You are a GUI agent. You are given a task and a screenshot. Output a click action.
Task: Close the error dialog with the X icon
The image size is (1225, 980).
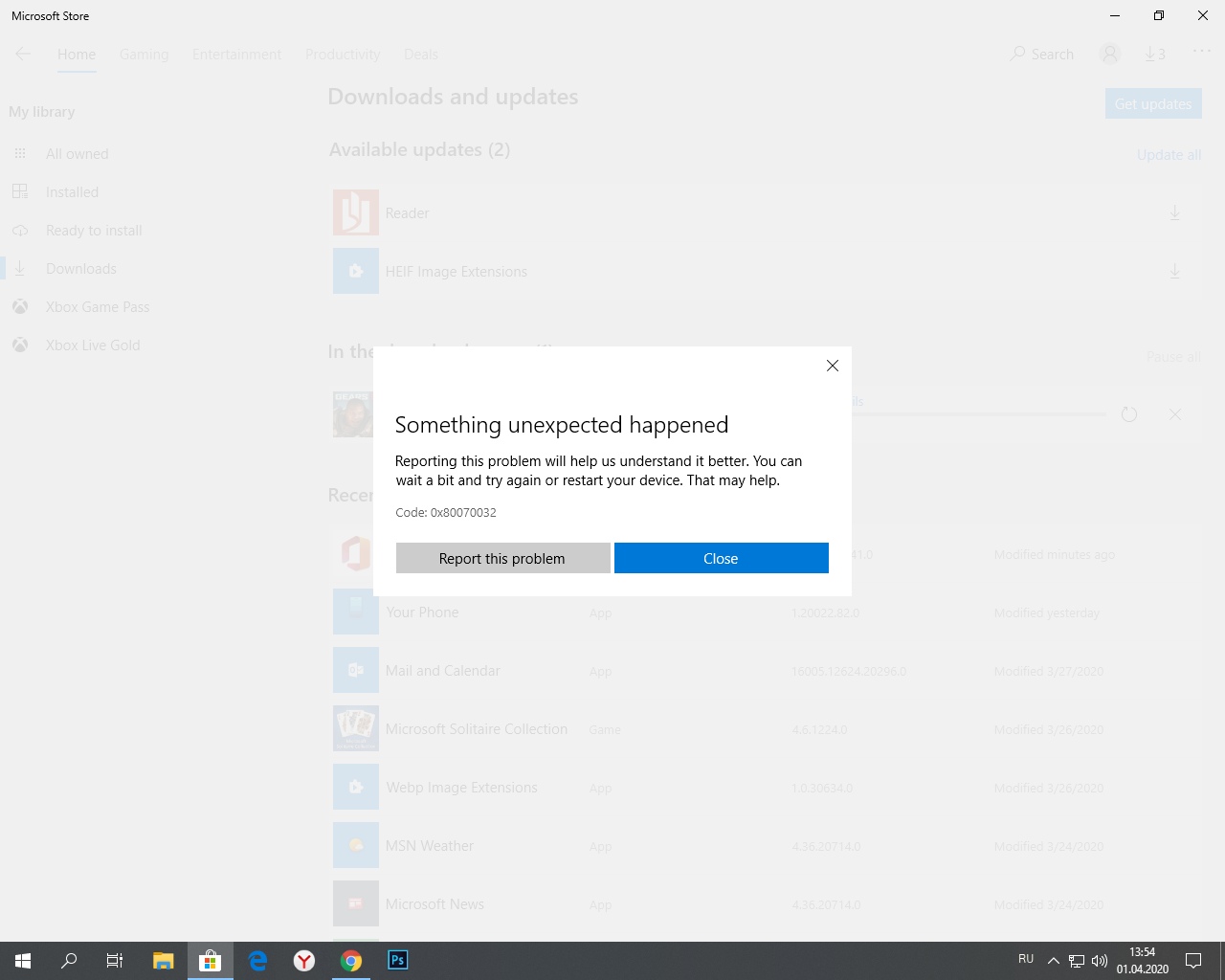click(833, 366)
